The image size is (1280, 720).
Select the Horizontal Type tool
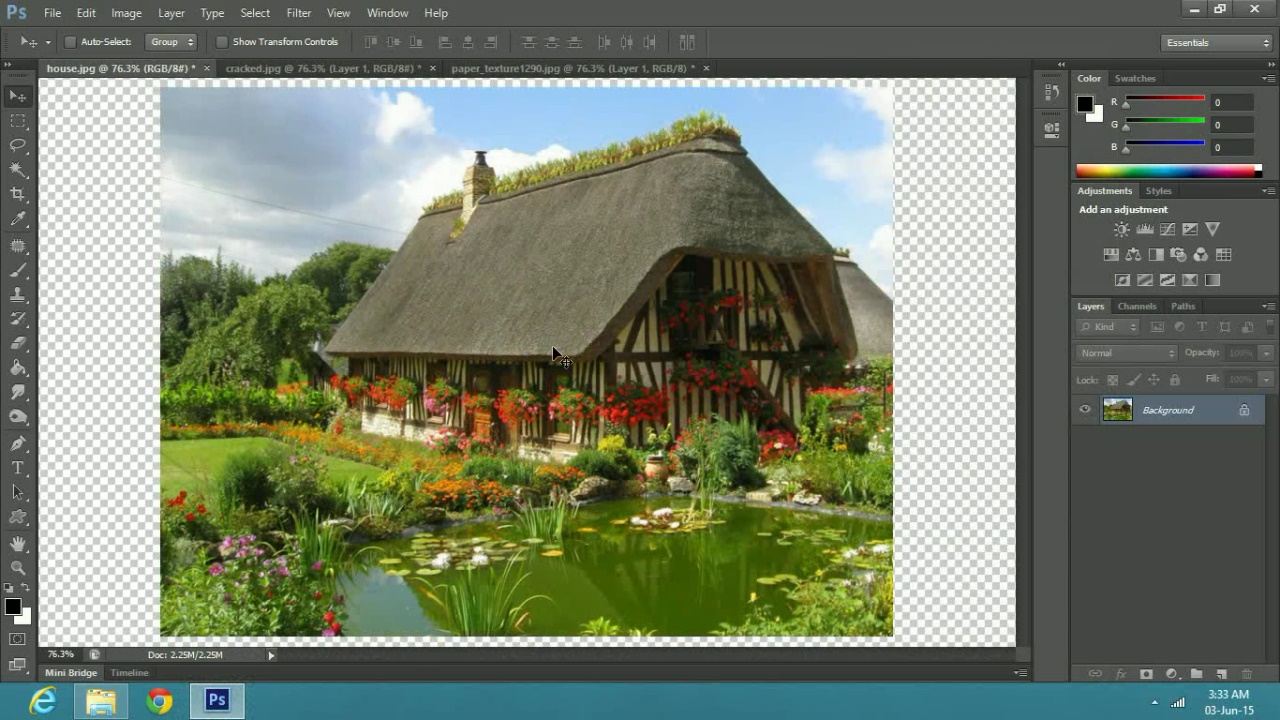[x=18, y=468]
